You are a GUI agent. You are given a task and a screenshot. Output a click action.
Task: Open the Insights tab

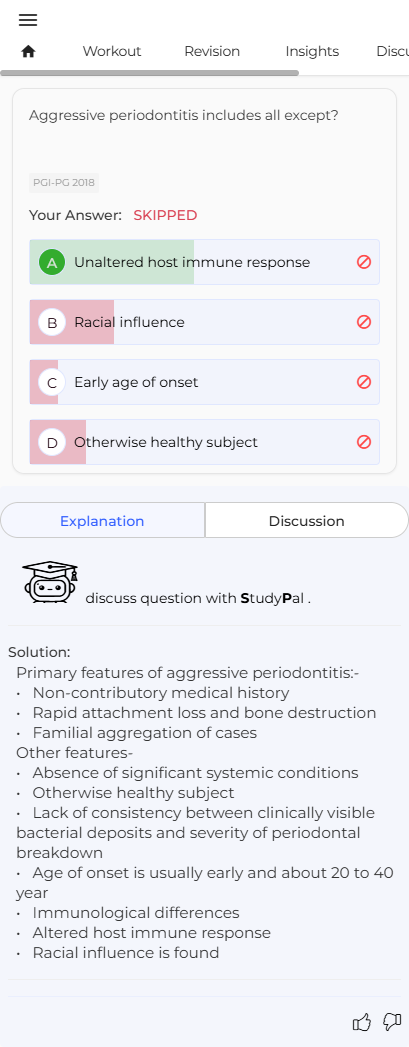312,51
